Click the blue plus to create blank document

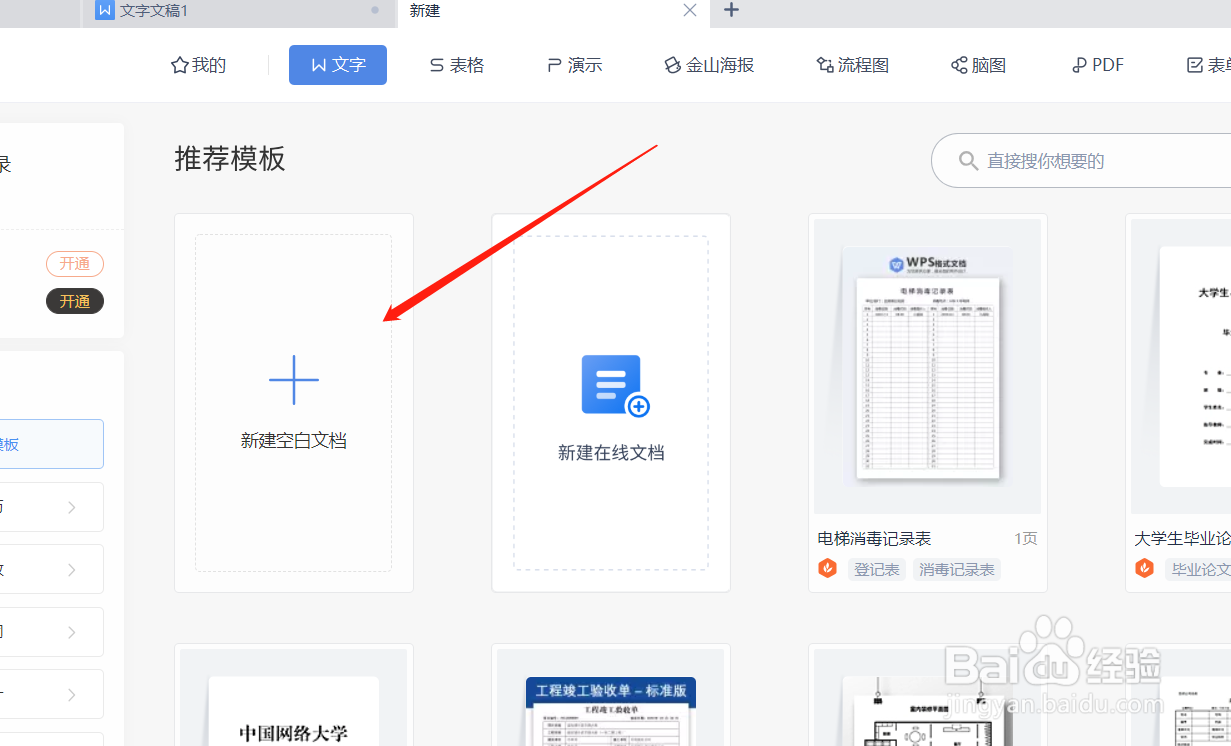pos(294,380)
